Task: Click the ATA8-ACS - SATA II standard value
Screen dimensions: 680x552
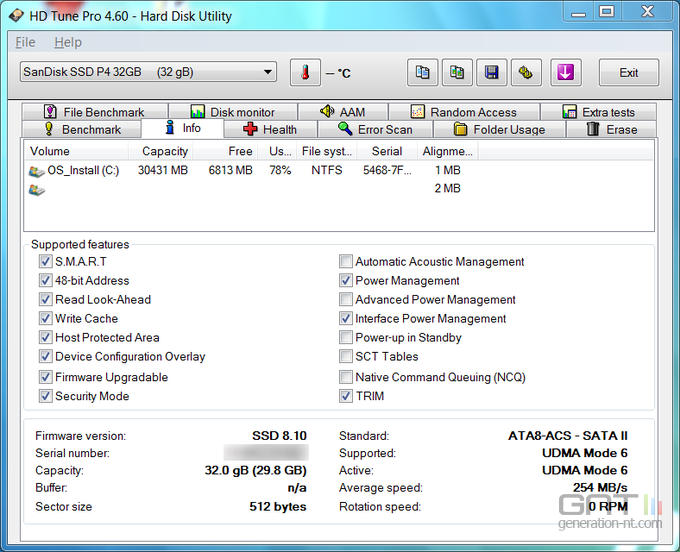Action: (568, 435)
